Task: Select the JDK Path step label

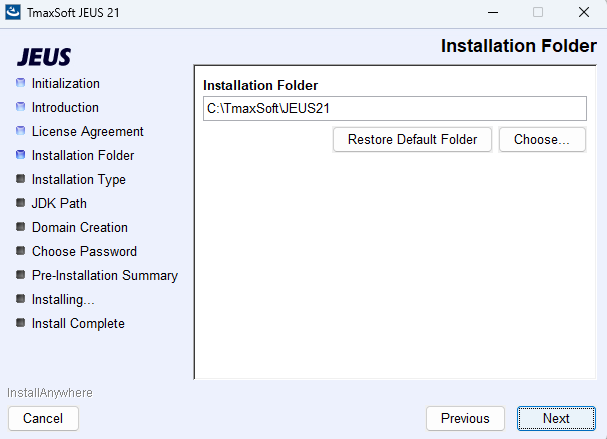Action: pyautogui.click(x=59, y=204)
